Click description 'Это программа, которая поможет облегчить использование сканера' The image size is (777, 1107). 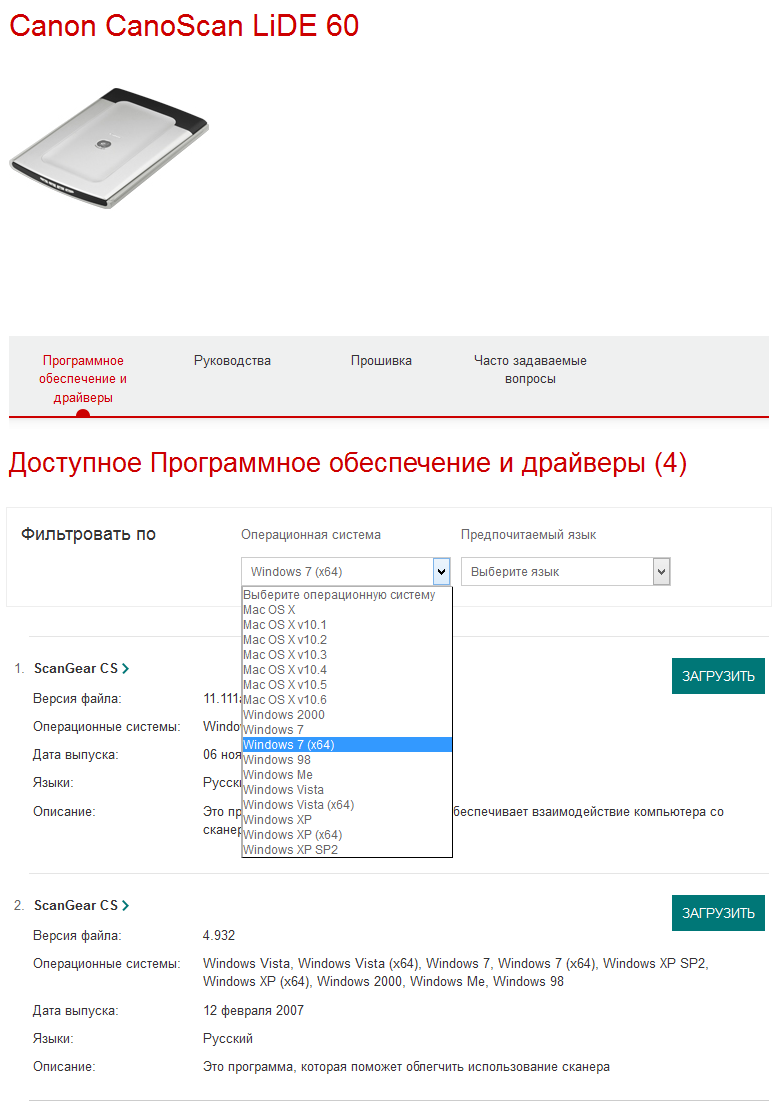pyautogui.click(x=406, y=1067)
